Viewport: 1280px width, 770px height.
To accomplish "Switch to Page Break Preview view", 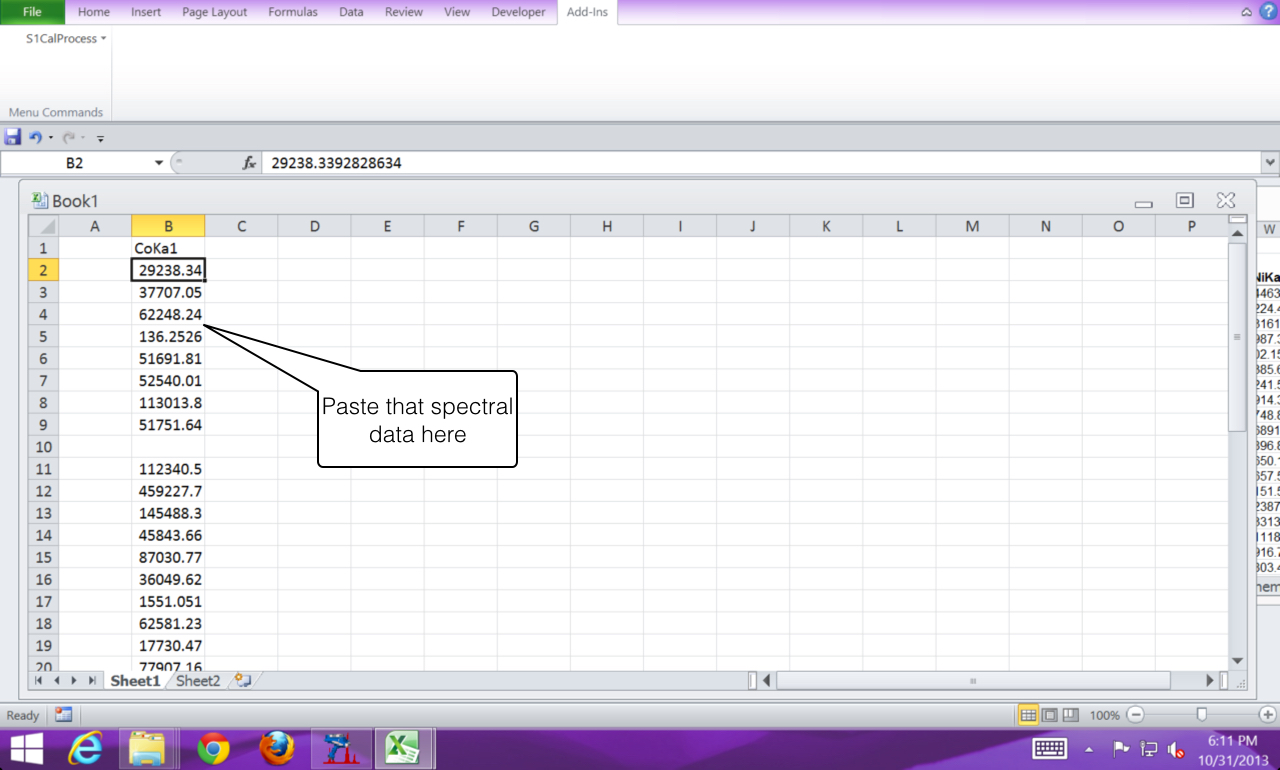I will (x=1070, y=715).
